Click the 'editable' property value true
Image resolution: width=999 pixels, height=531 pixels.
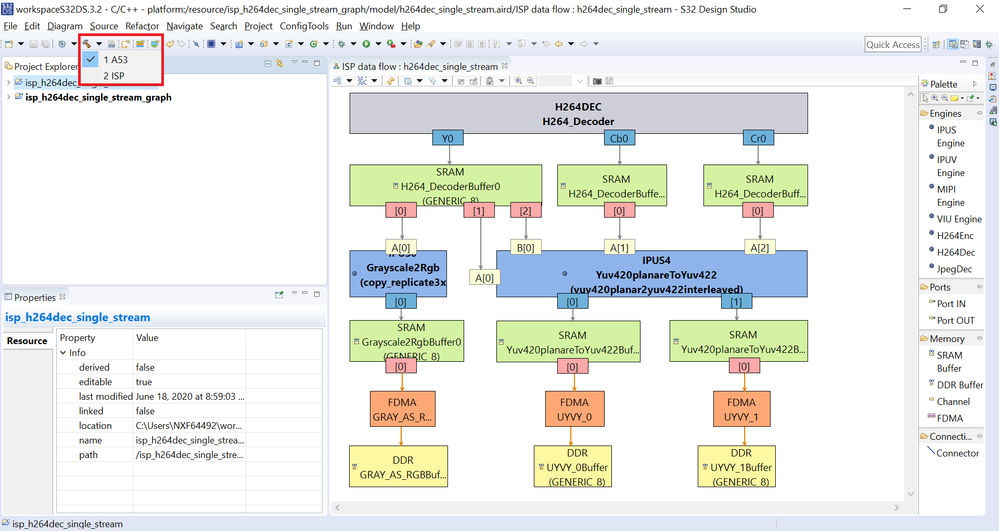pyautogui.click(x=144, y=382)
